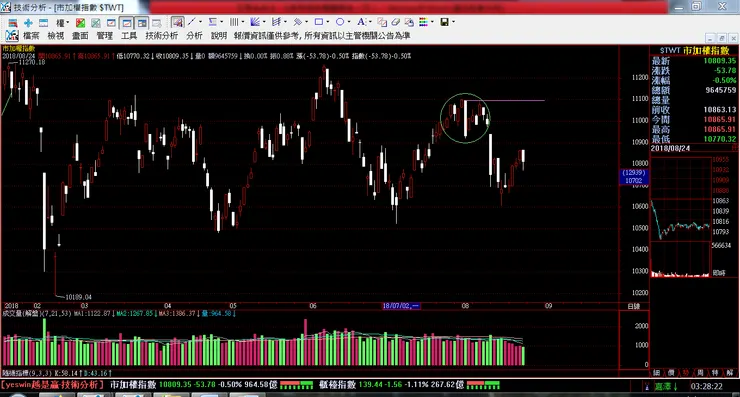Open the 技術分析 menu
This screenshot has width=740, height=397.
point(162,35)
